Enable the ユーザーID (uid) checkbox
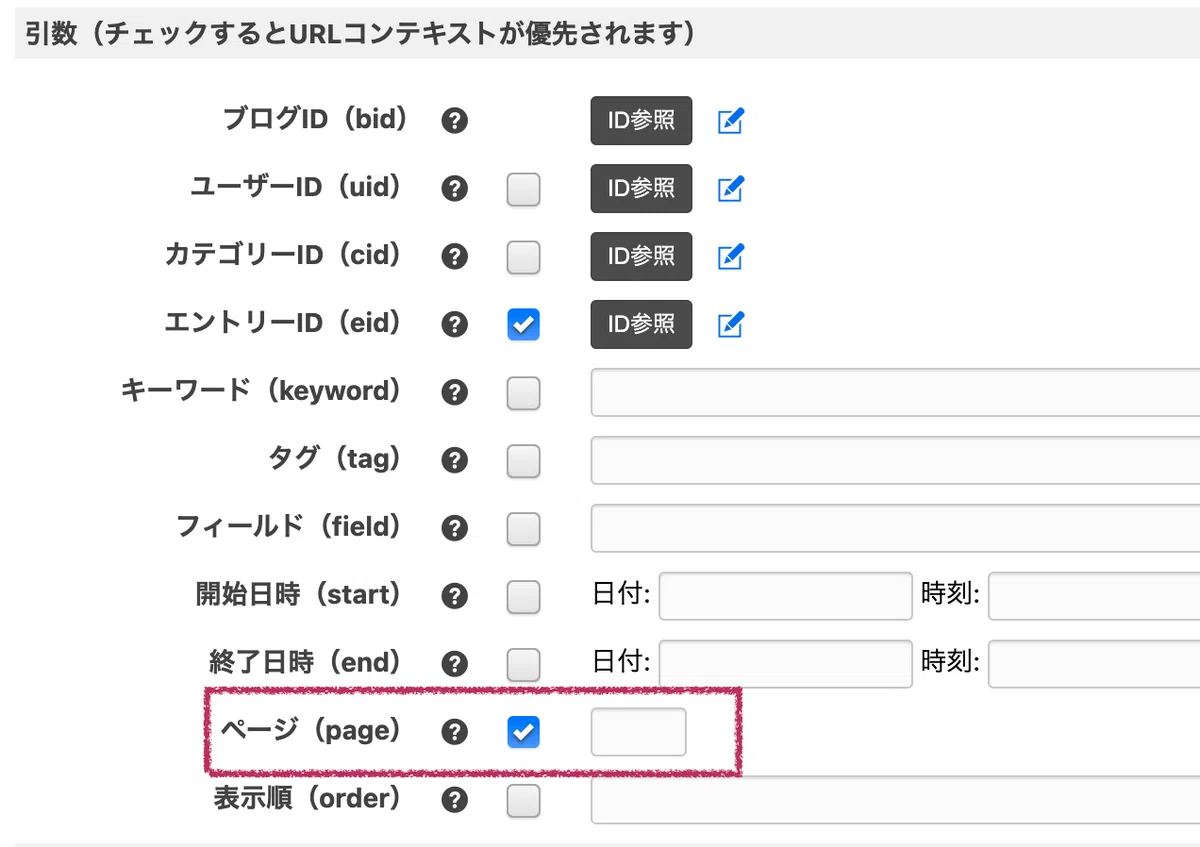The width and height of the screenshot is (1200, 847). [523, 189]
